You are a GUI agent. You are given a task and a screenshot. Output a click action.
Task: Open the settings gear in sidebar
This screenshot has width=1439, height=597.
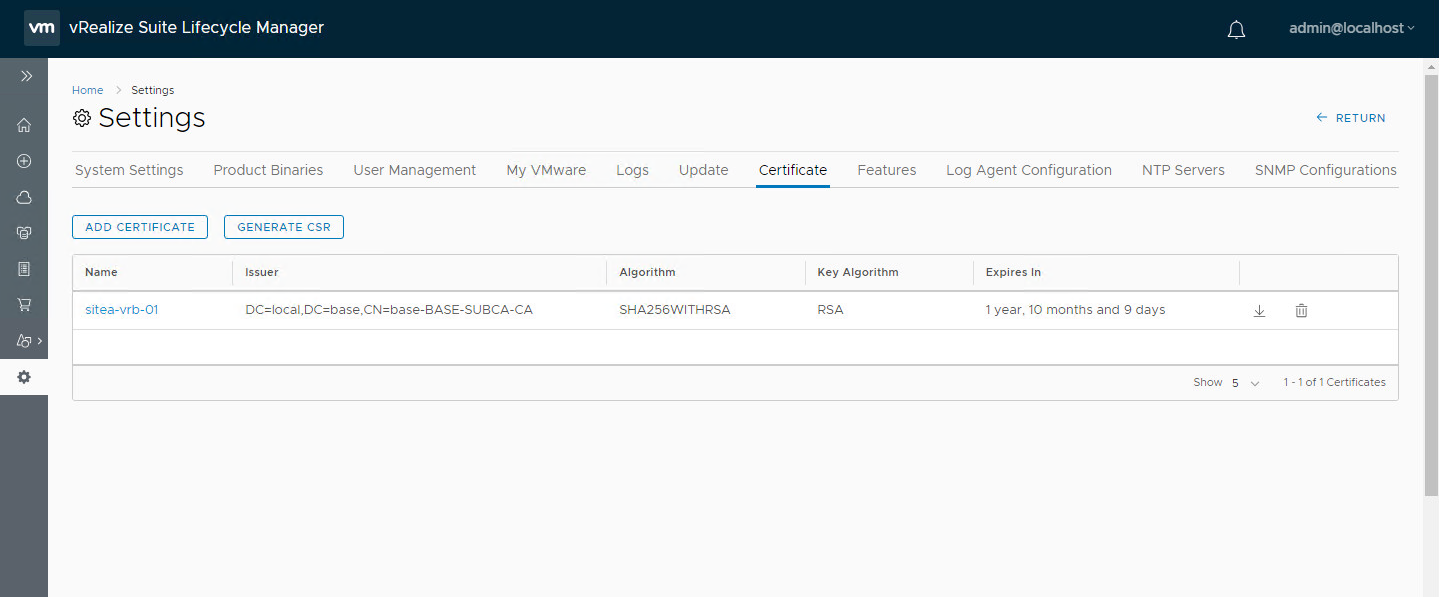24,377
